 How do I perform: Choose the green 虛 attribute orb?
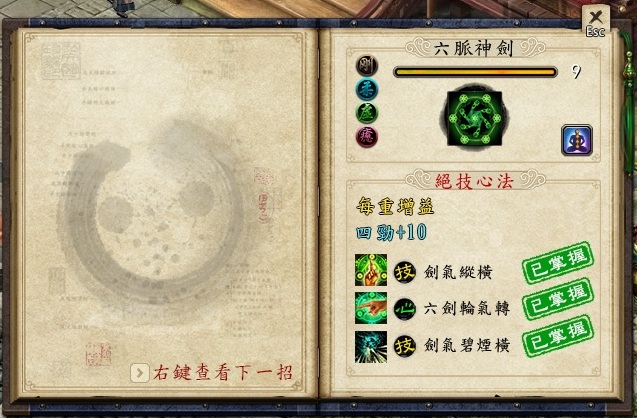coord(367,113)
